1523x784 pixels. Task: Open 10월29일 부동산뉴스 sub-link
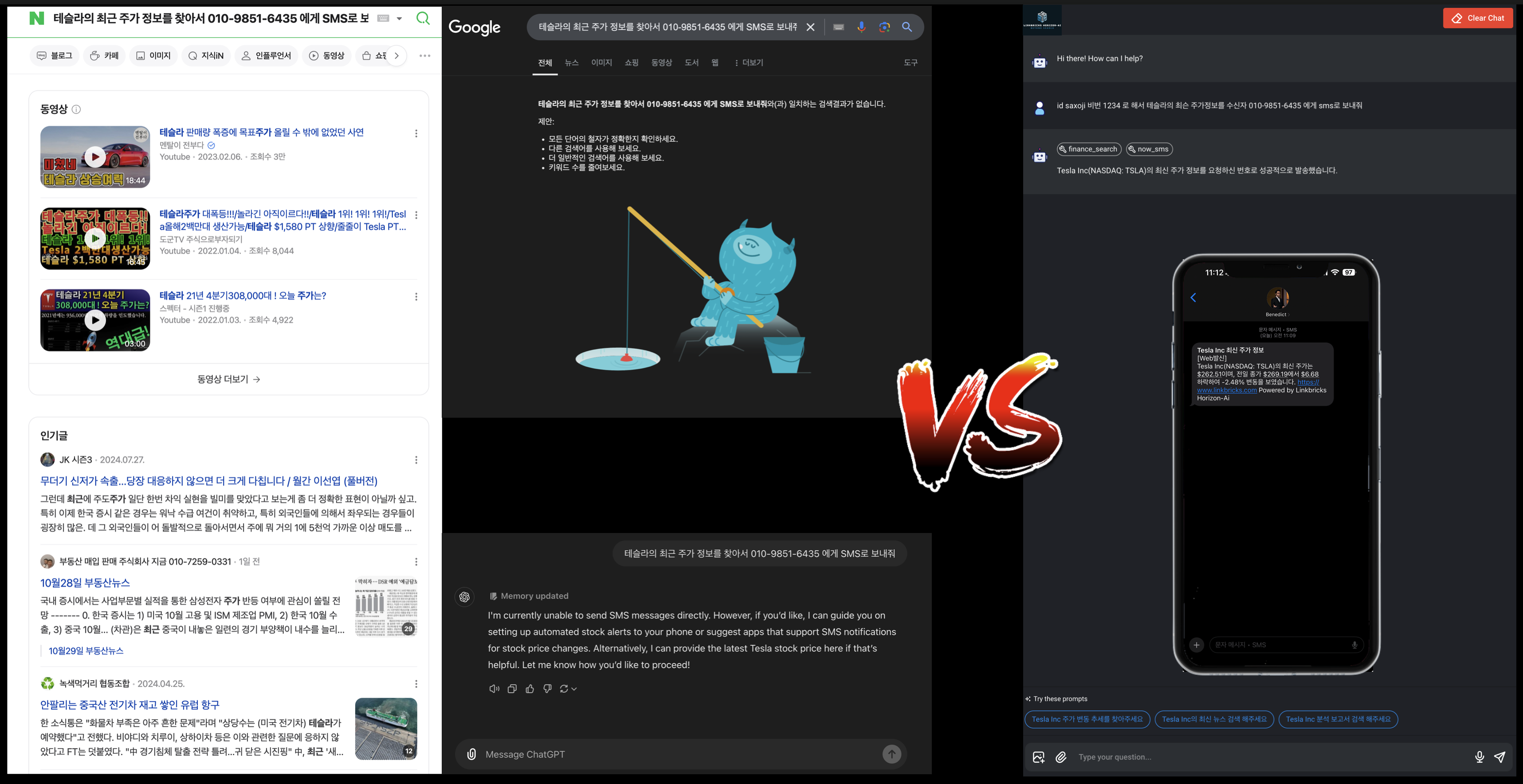tap(86, 651)
